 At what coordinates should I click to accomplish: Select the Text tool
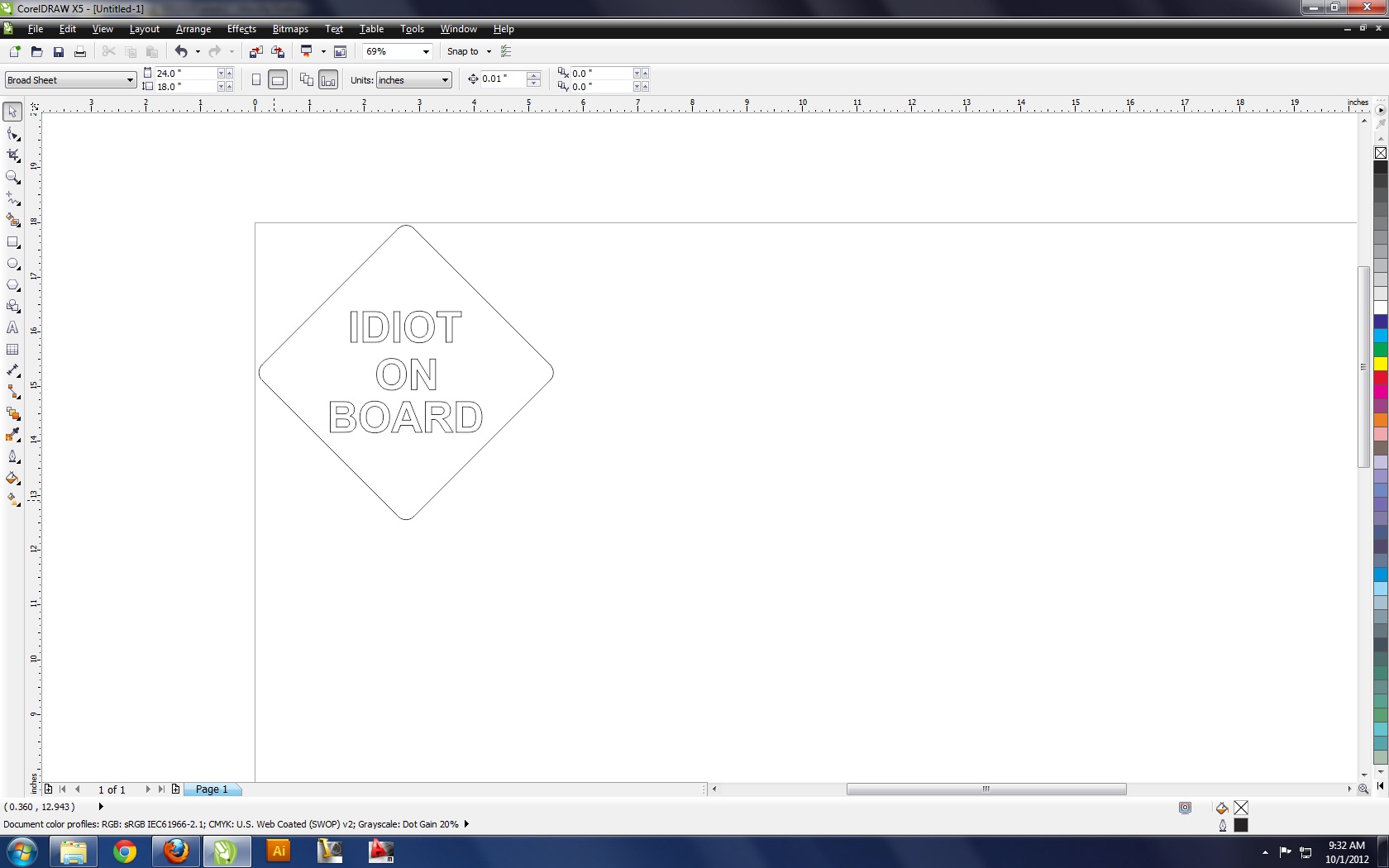tap(12, 328)
